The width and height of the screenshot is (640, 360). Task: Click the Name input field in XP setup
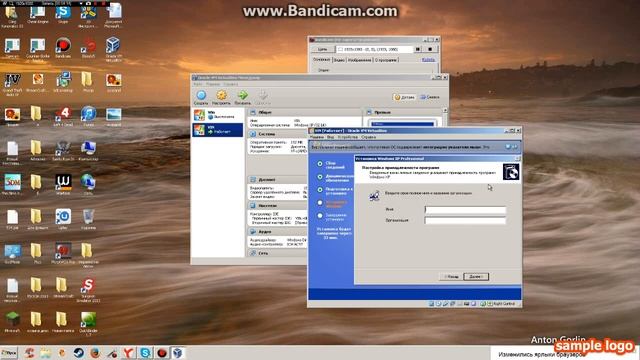pos(465,210)
